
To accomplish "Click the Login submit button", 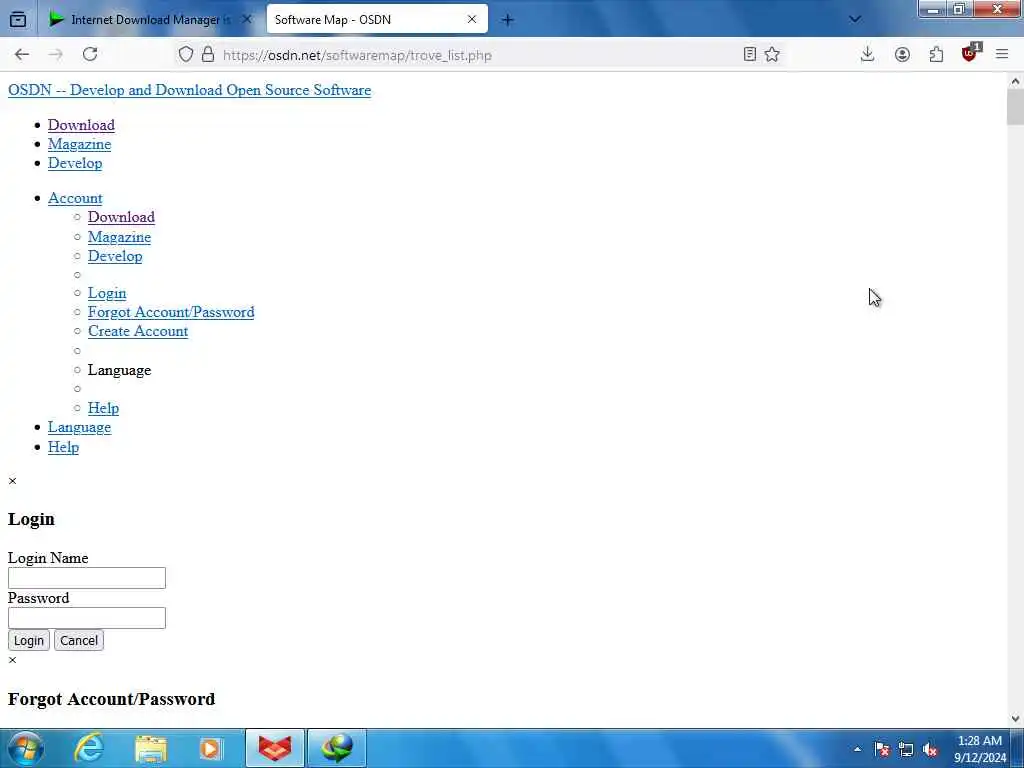I will click(29, 641).
